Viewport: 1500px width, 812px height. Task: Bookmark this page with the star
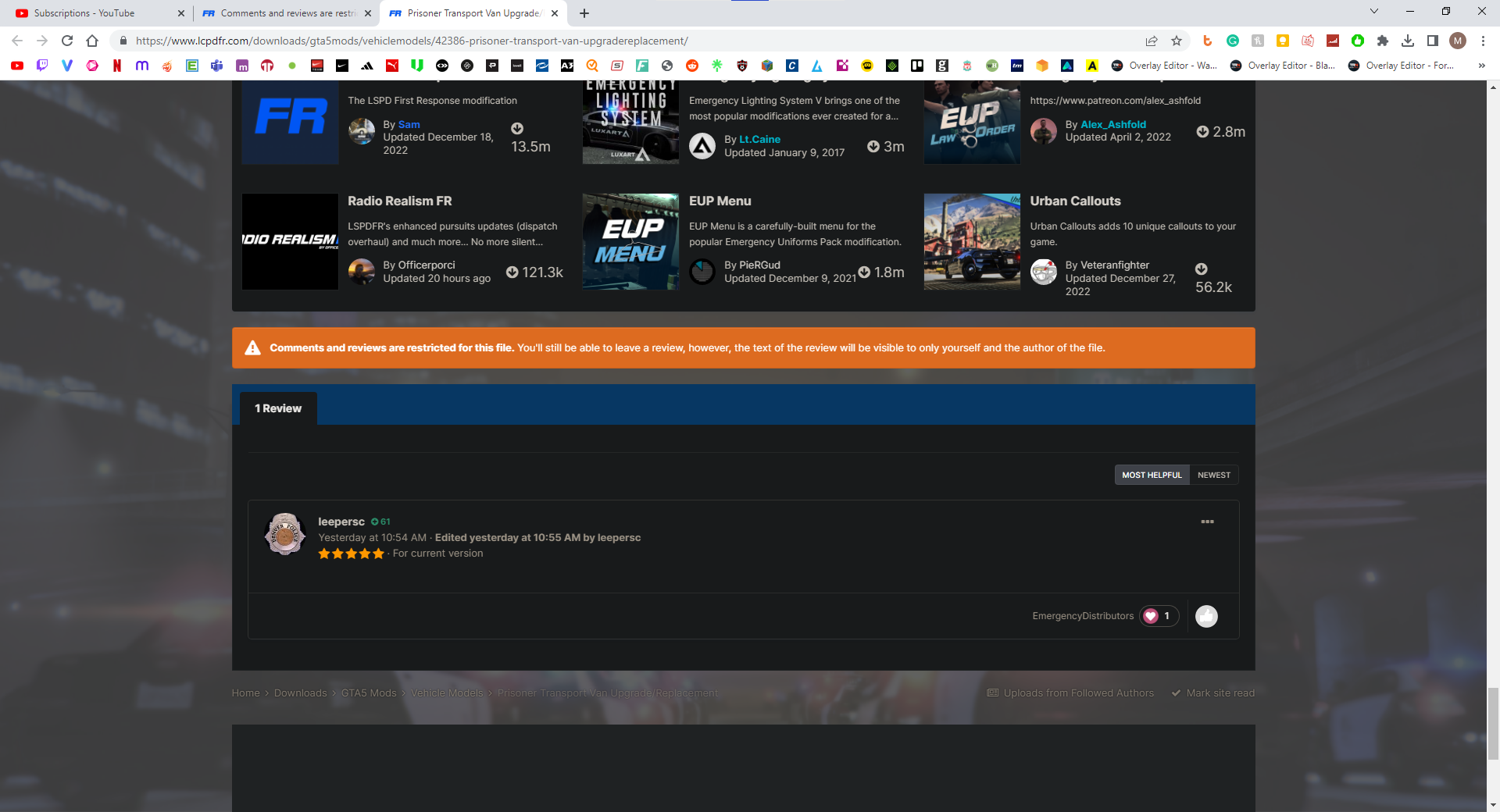tap(1177, 41)
